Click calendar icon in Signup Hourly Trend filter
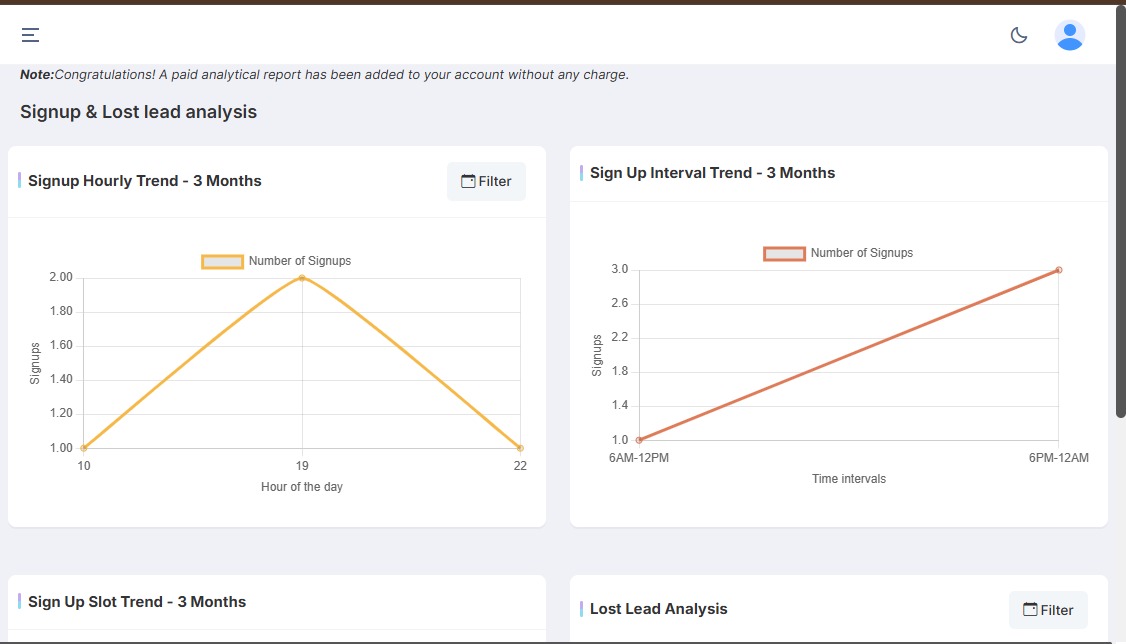Viewport: 1126px width, 644px height. point(467,181)
